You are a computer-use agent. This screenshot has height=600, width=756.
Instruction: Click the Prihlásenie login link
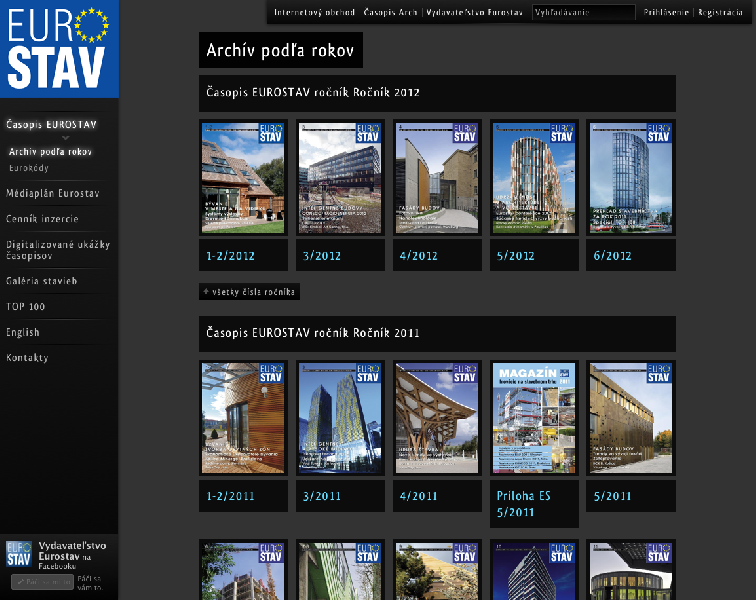tap(666, 12)
